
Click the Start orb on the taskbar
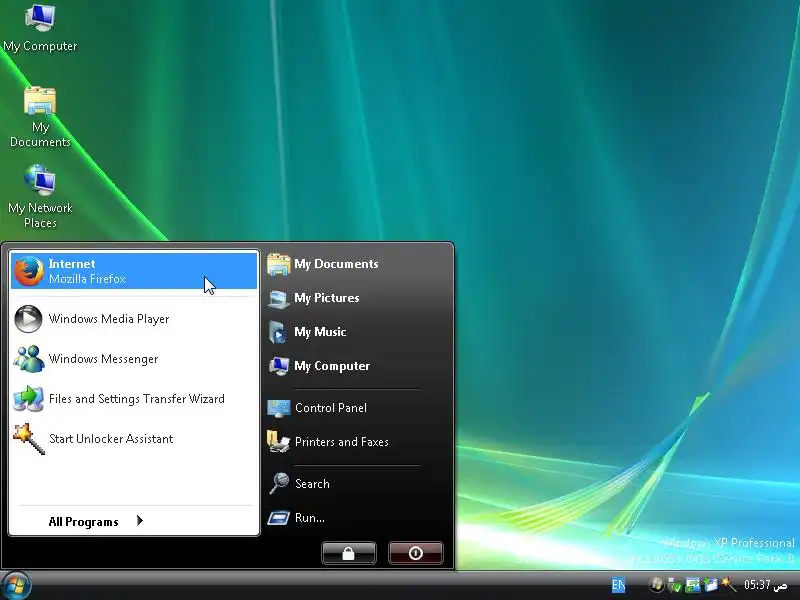pyautogui.click(x=16, y=585)
